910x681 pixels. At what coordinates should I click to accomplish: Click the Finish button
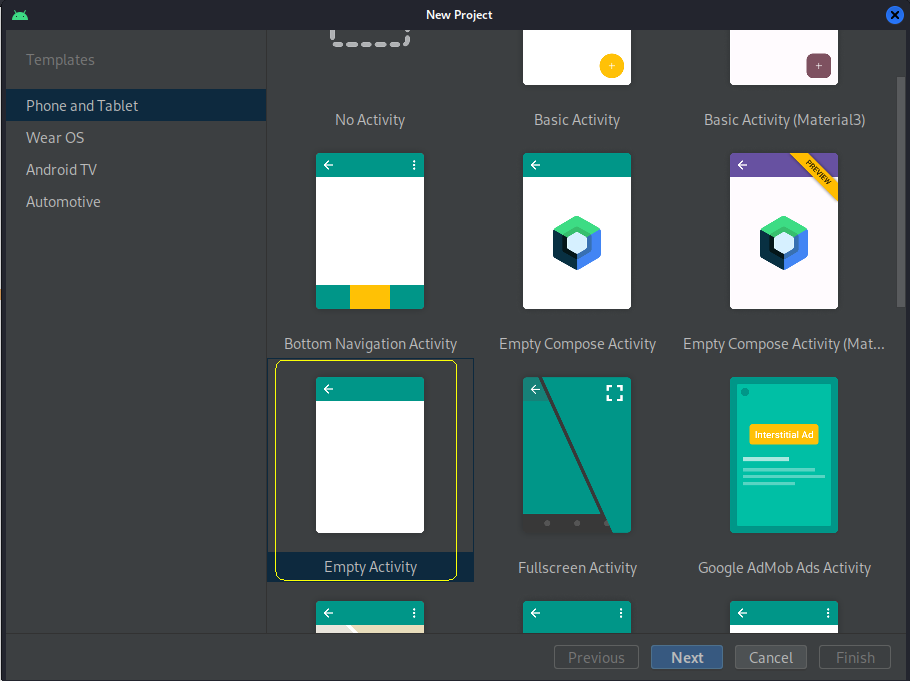coord(855,657)
